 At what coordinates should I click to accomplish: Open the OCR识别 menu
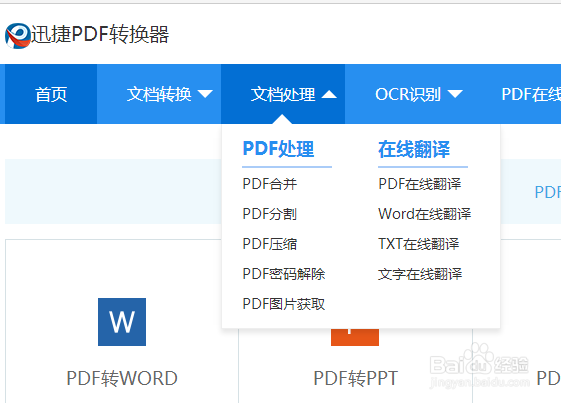408,94
